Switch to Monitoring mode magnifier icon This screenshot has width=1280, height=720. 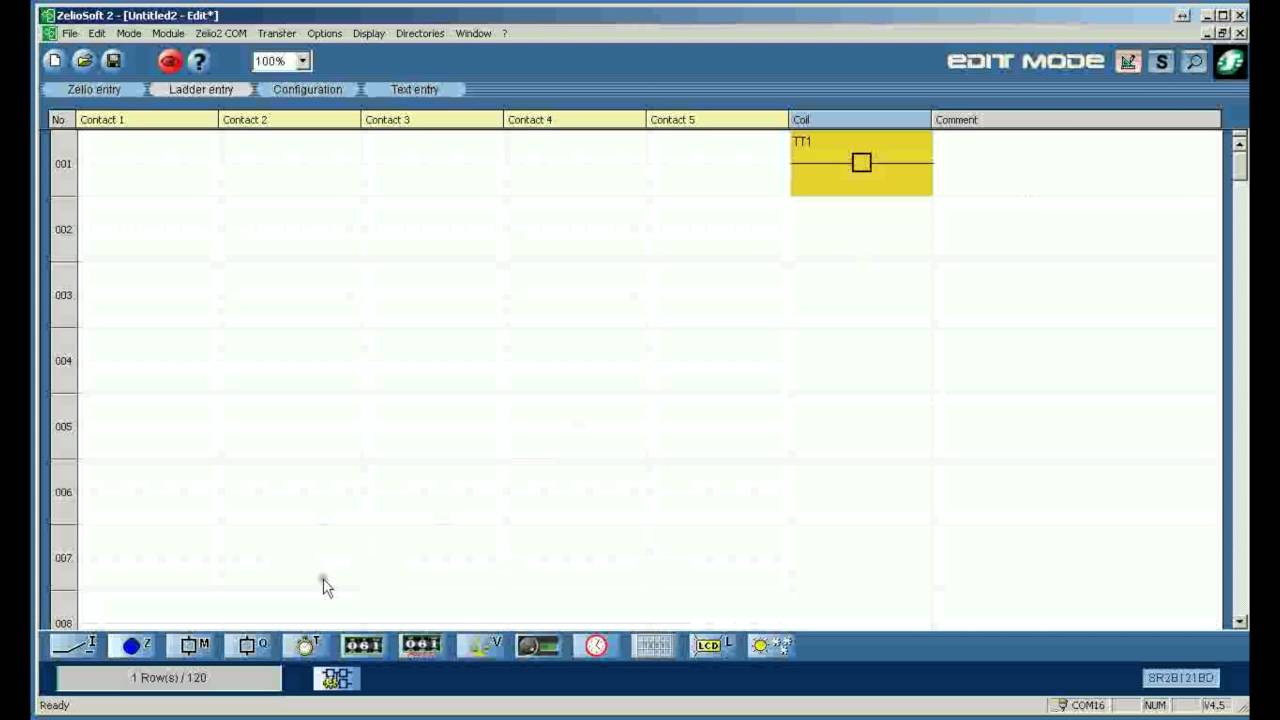(1194, 62)
